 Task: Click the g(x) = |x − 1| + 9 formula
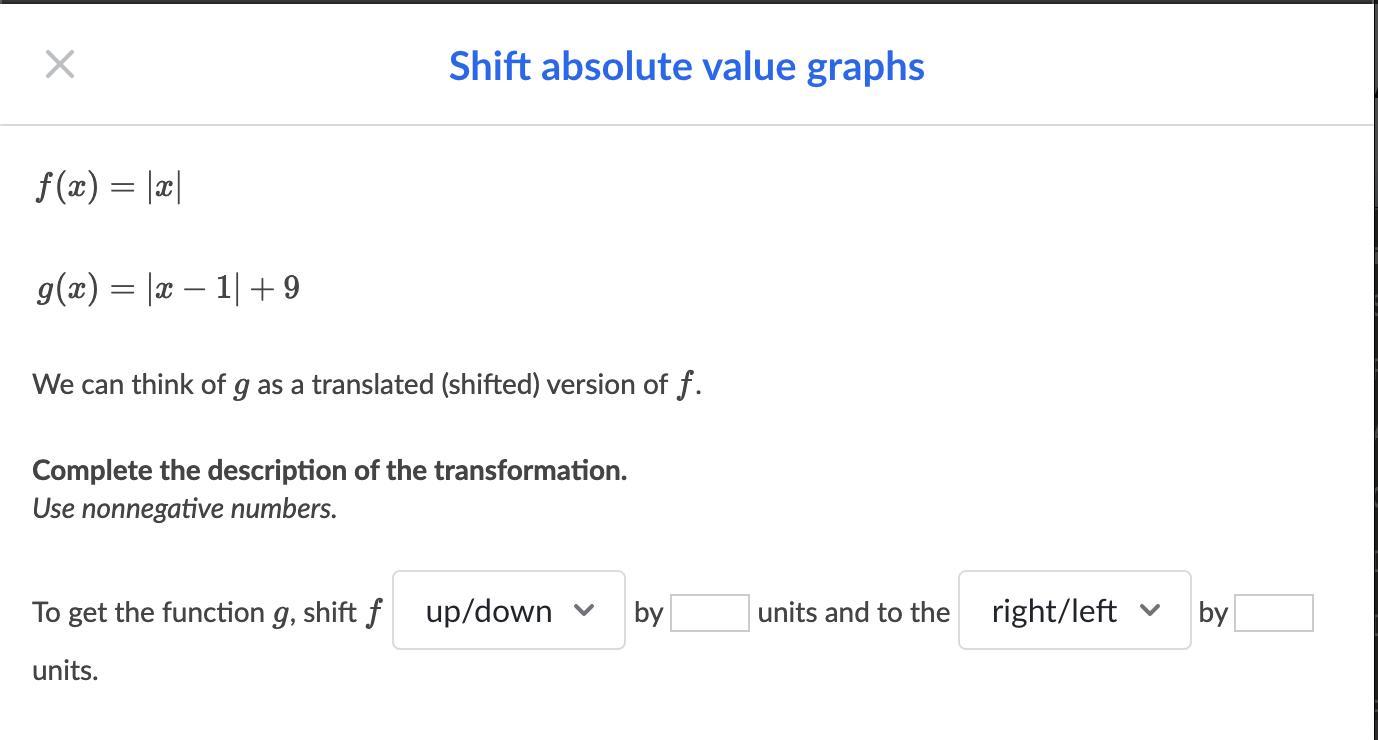[168, 288]
